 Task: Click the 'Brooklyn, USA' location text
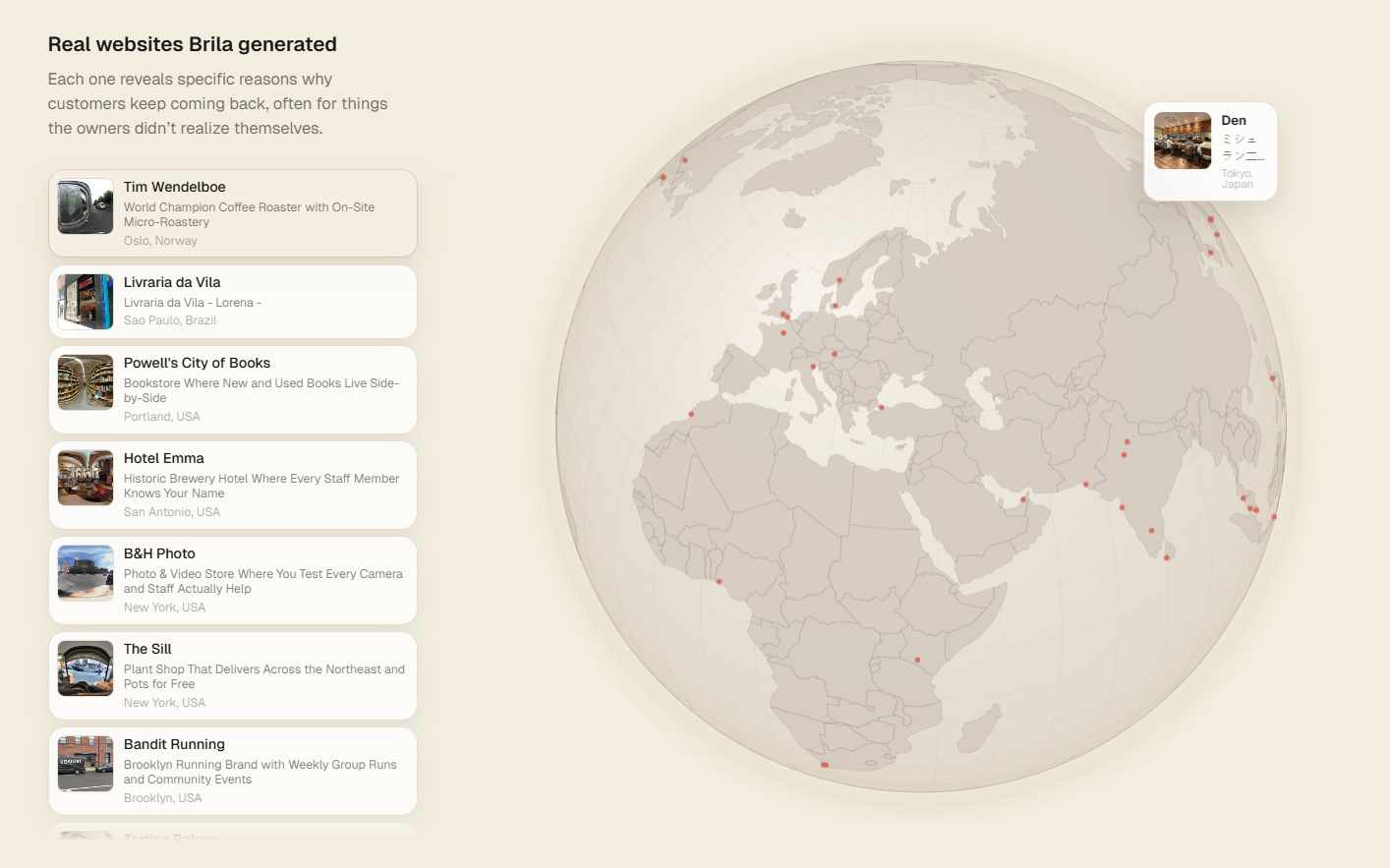pos(163,798)
